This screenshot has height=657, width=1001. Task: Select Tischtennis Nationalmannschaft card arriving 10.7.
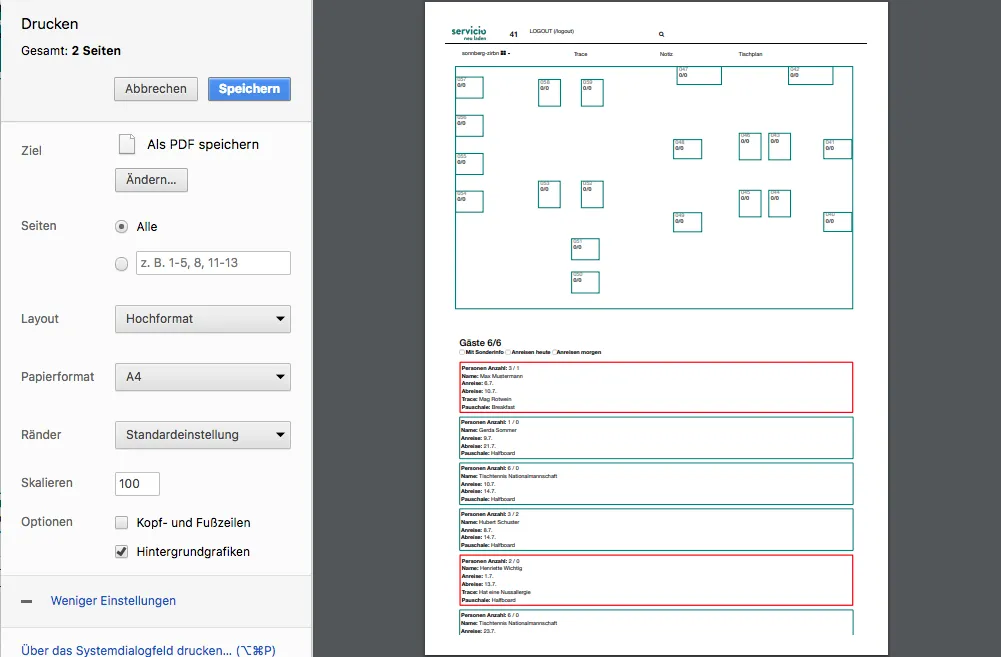coord(656,483)
